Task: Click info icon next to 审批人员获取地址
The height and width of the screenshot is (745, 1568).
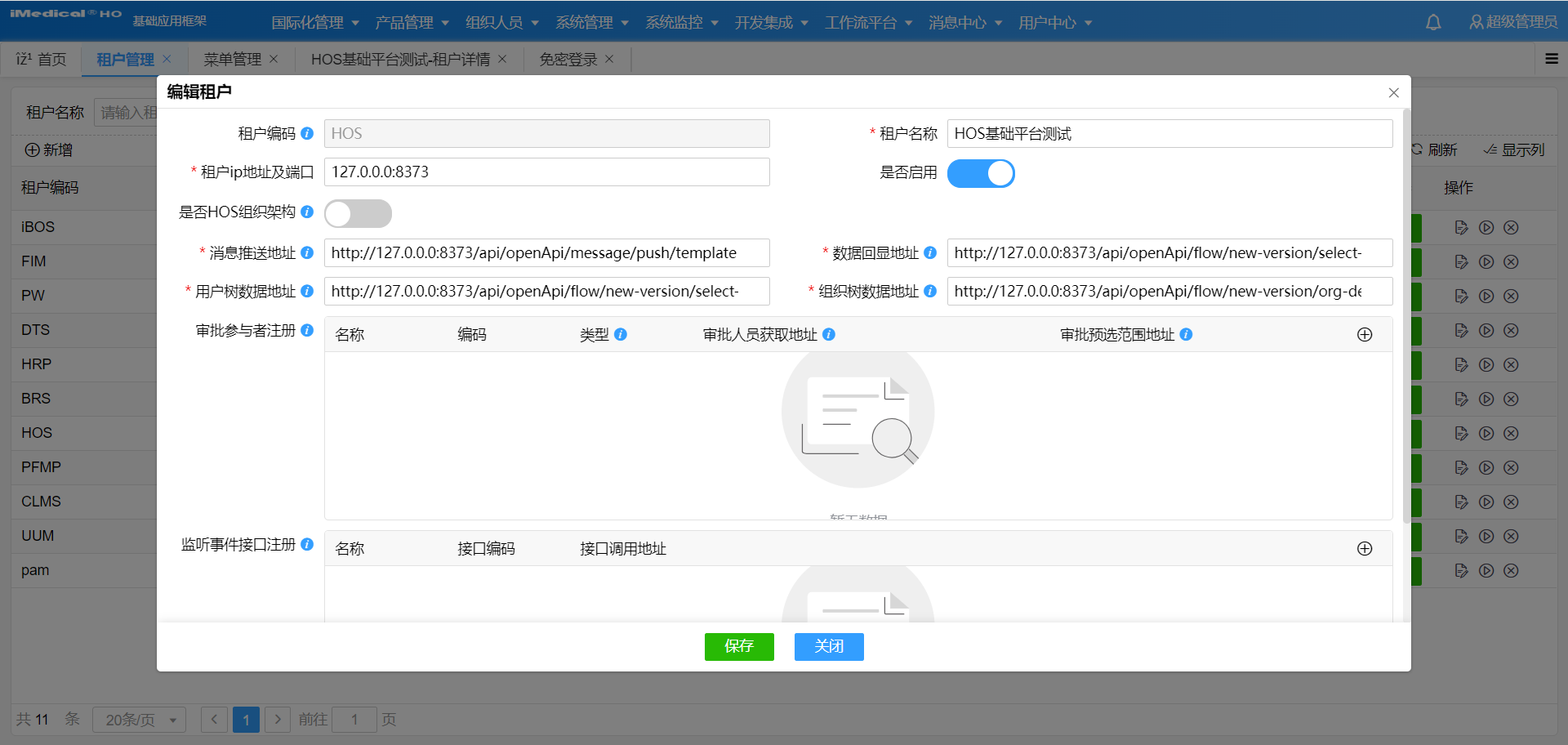Action: point(829,334)
